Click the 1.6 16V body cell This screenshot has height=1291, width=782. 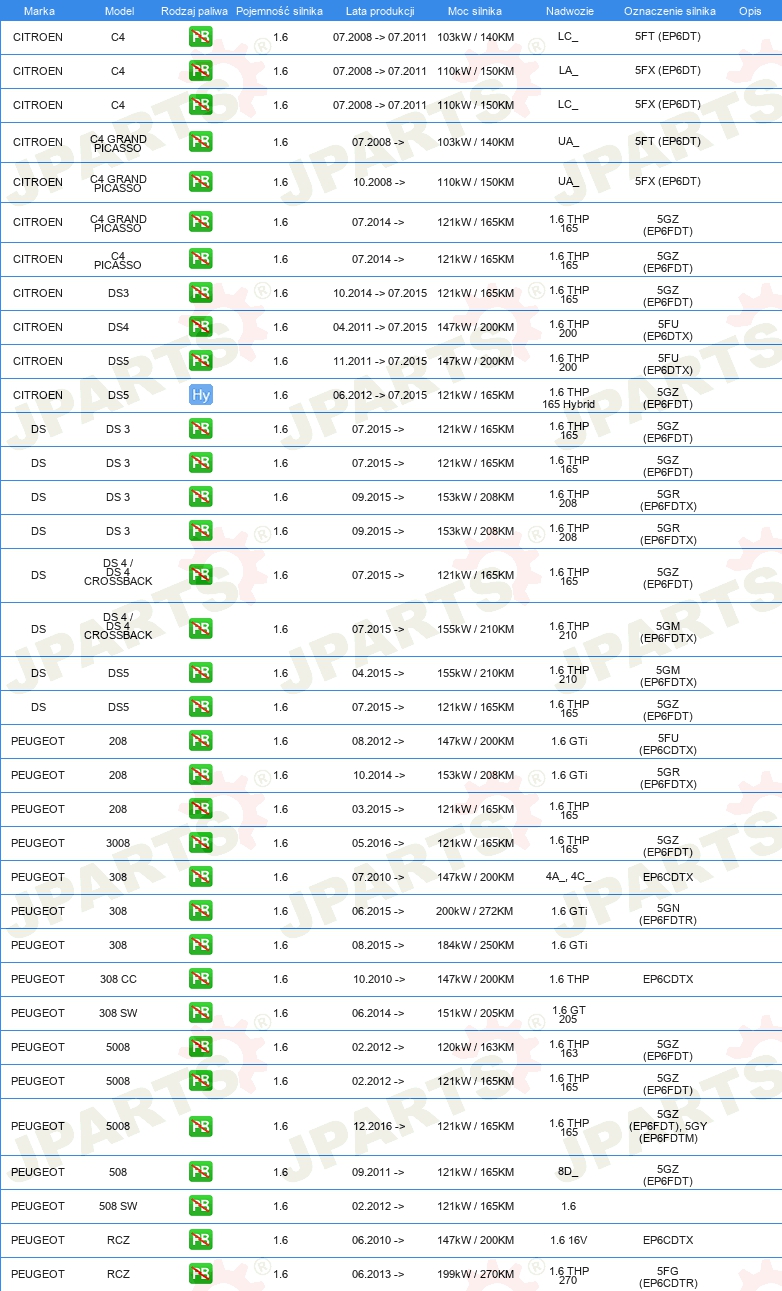coord(568,1240)
